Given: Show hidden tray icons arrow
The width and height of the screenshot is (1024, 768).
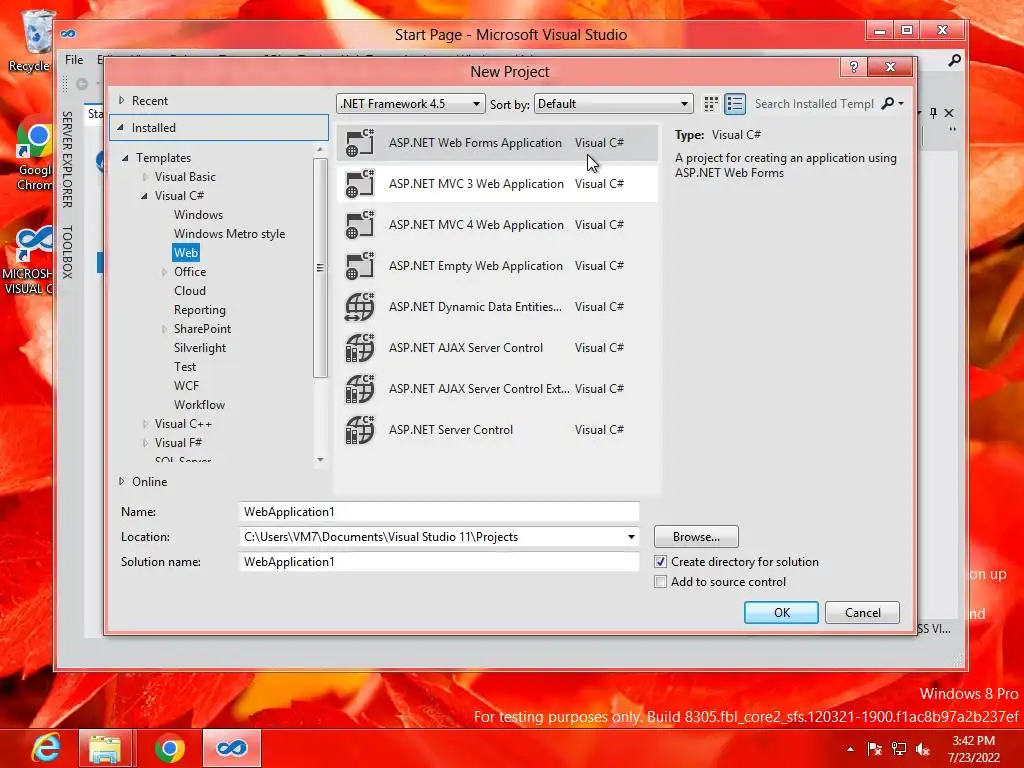Looking at the screenshot, I should click(850, 749).
